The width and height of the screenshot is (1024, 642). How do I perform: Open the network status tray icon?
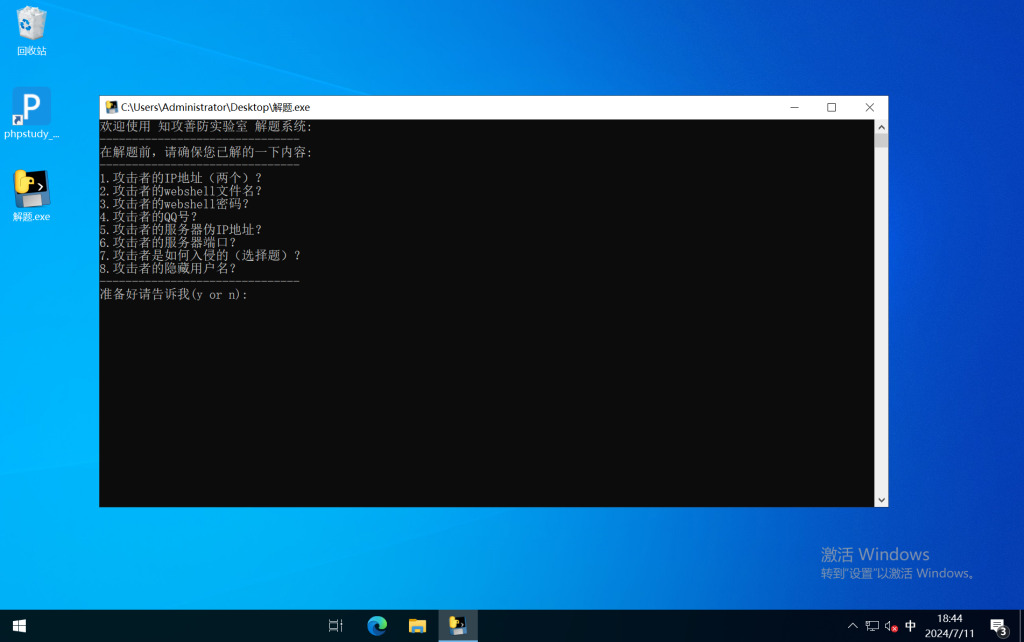(872, 626)
